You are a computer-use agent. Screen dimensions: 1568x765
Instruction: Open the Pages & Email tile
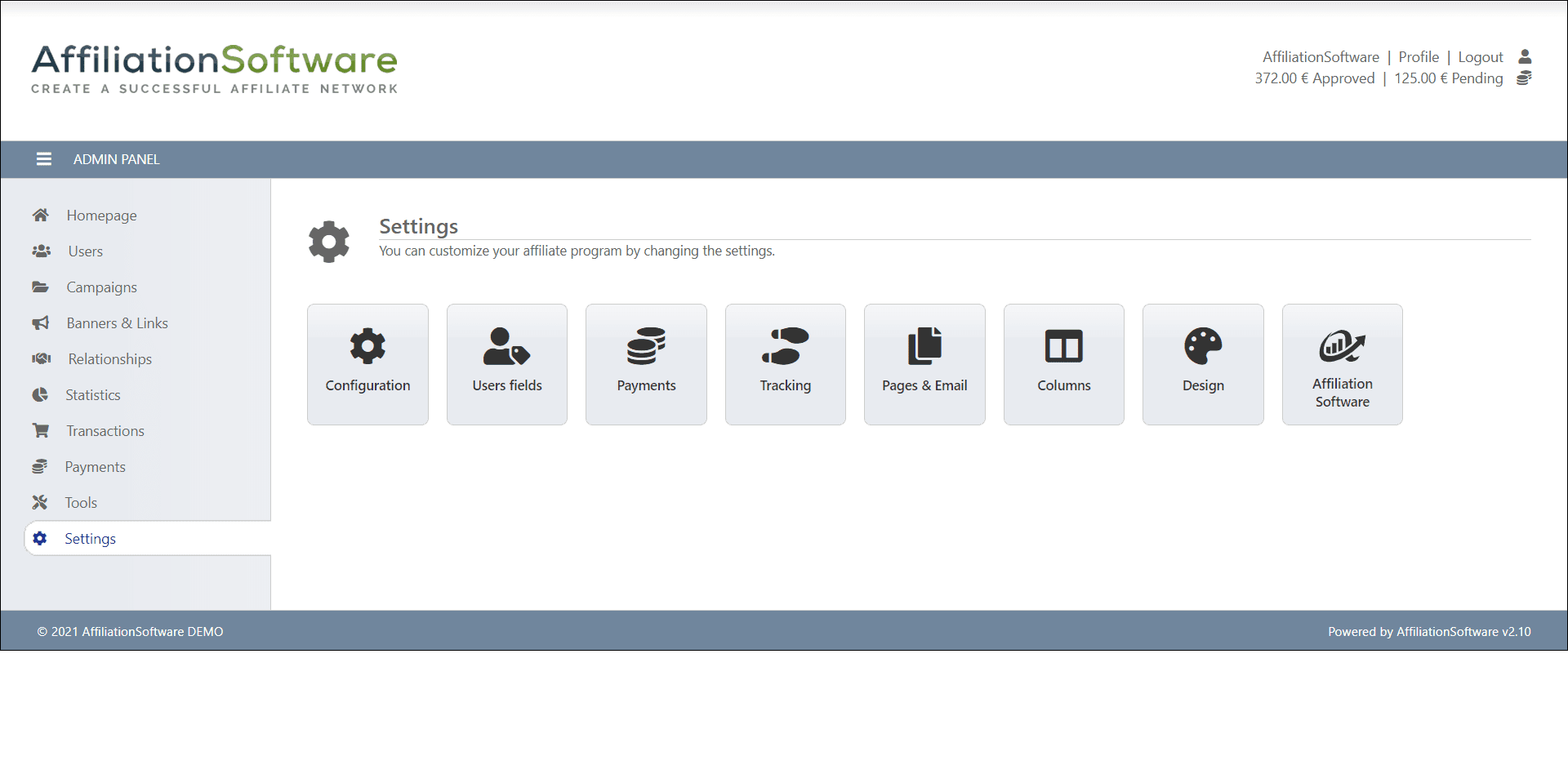[924, 364]
